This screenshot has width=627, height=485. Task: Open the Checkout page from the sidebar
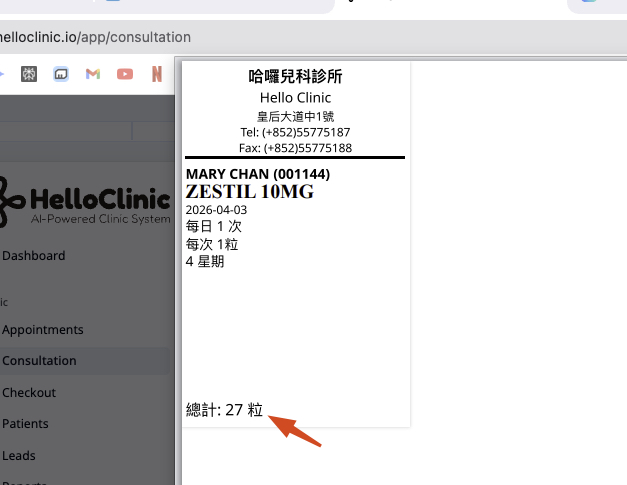pyautogui.click(x=29, y=393)
